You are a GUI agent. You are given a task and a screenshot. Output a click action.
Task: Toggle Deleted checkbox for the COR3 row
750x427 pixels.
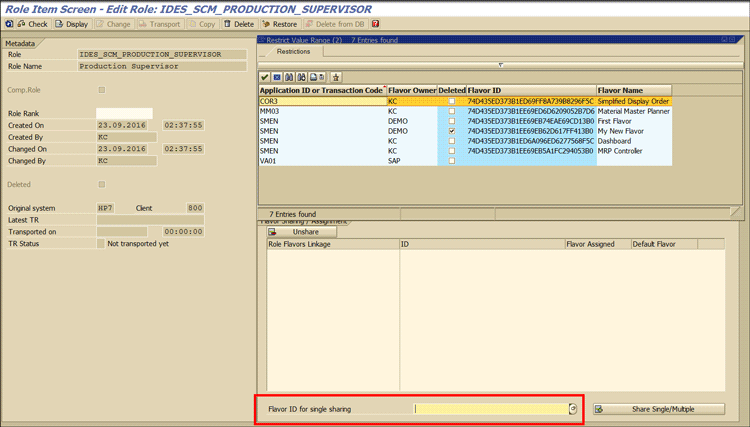coord(452,101)
